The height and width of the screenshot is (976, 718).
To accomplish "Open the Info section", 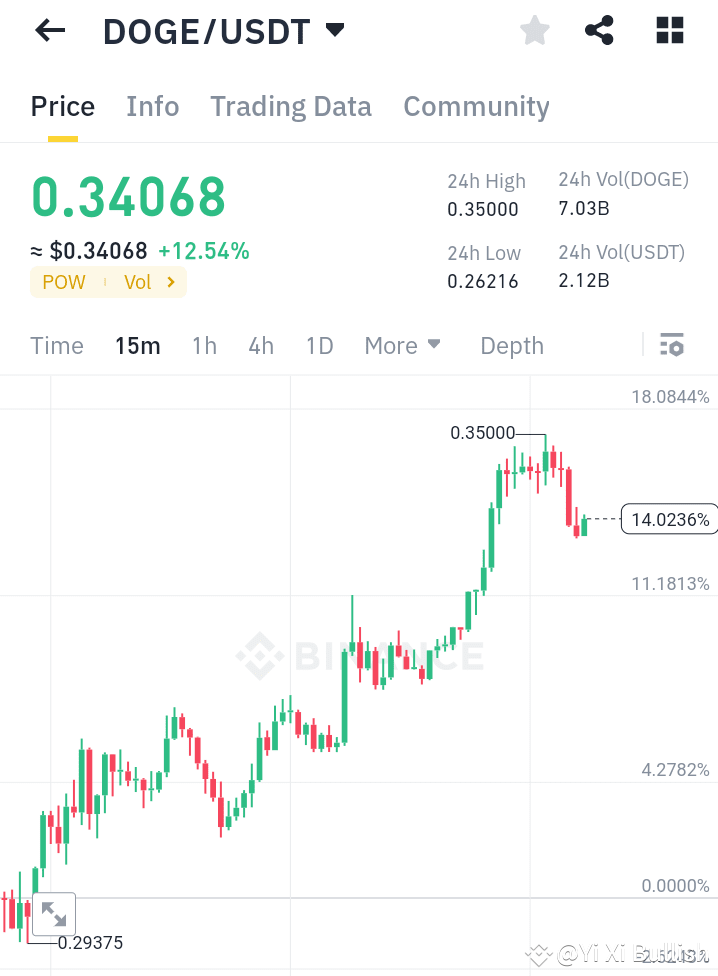I will coord(152,106).
